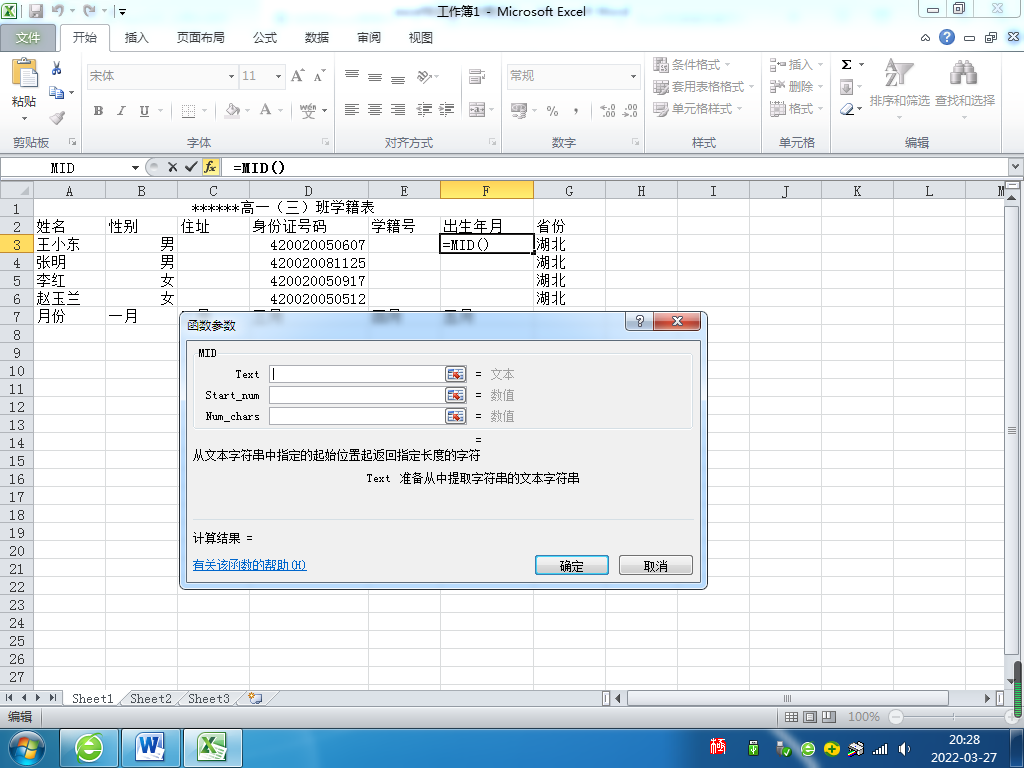Click the Merge and Center icon
The width and height of the screenshot is (1024, 768).
click(x=477, y=110)
